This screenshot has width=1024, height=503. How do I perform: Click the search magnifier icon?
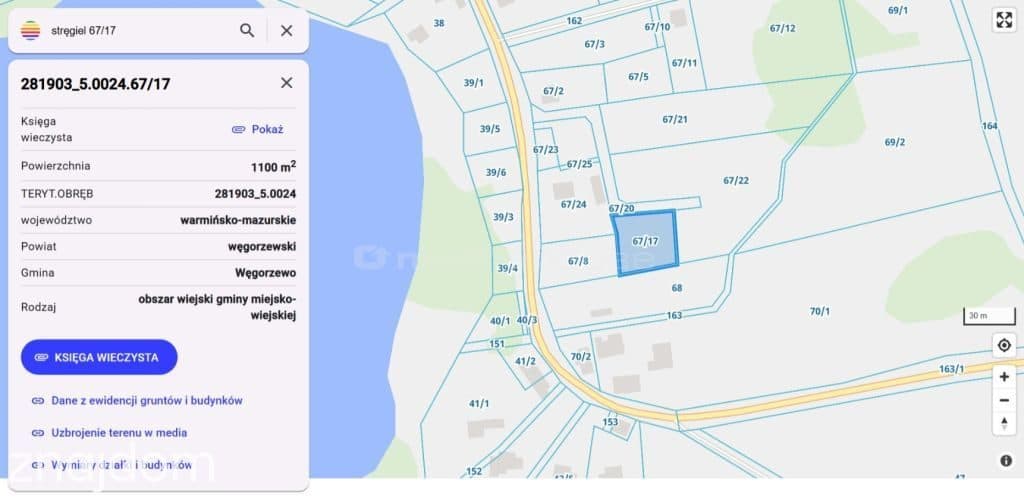pos(247,30)
